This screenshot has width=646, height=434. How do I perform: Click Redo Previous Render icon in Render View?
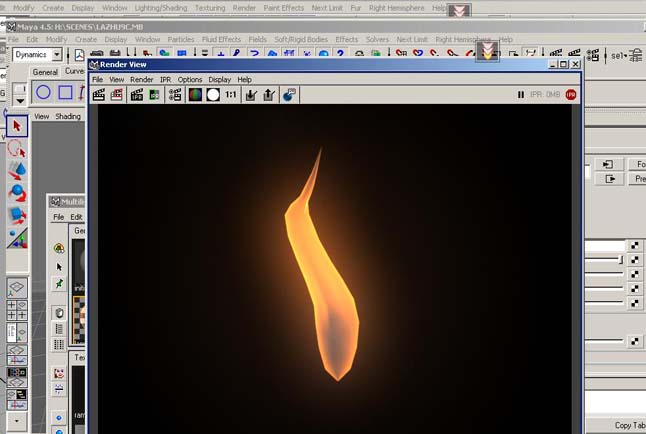coord(99,95)
